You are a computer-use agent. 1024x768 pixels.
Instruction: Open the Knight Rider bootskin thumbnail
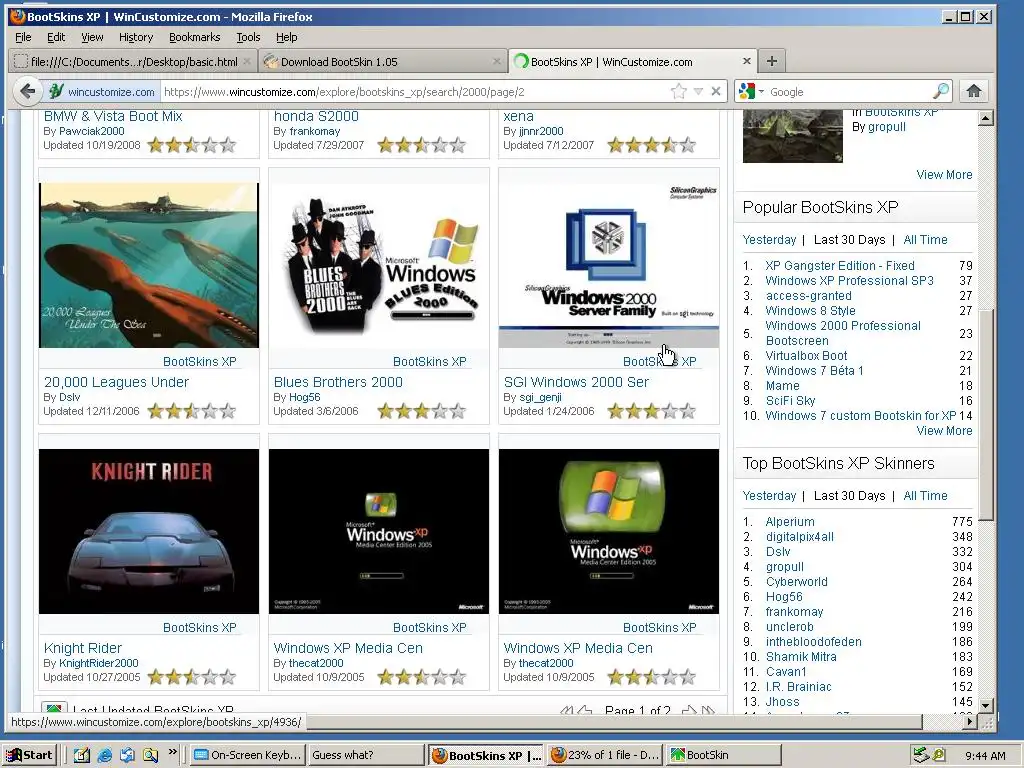pyautogui.click(x=149, y=532)
